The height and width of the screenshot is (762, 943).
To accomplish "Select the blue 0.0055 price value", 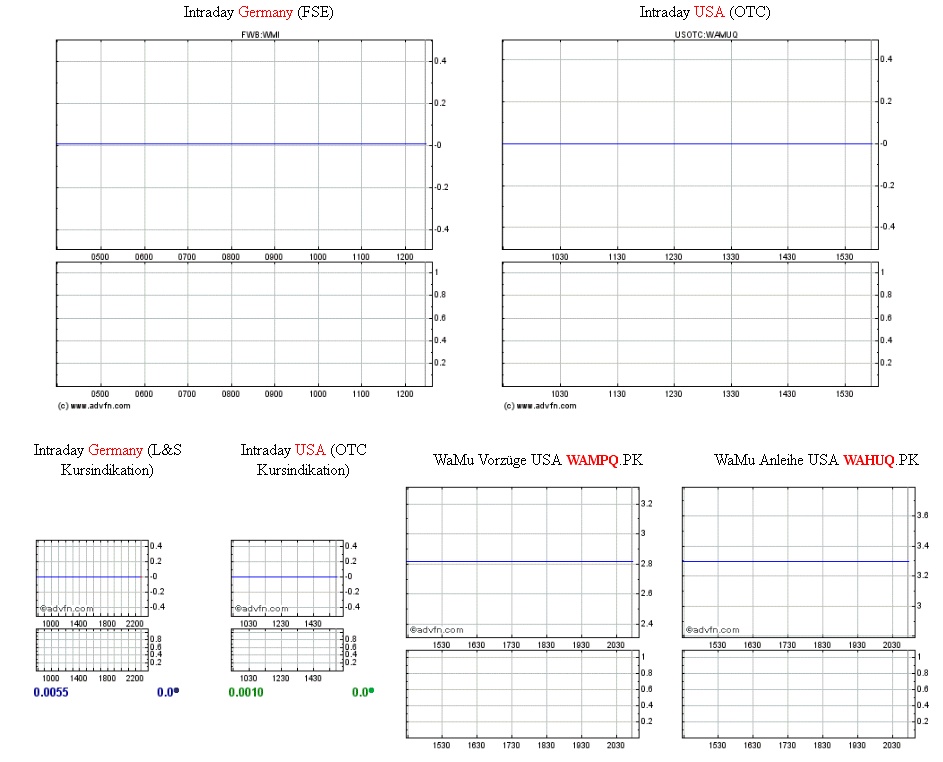I will click(51, 692).
